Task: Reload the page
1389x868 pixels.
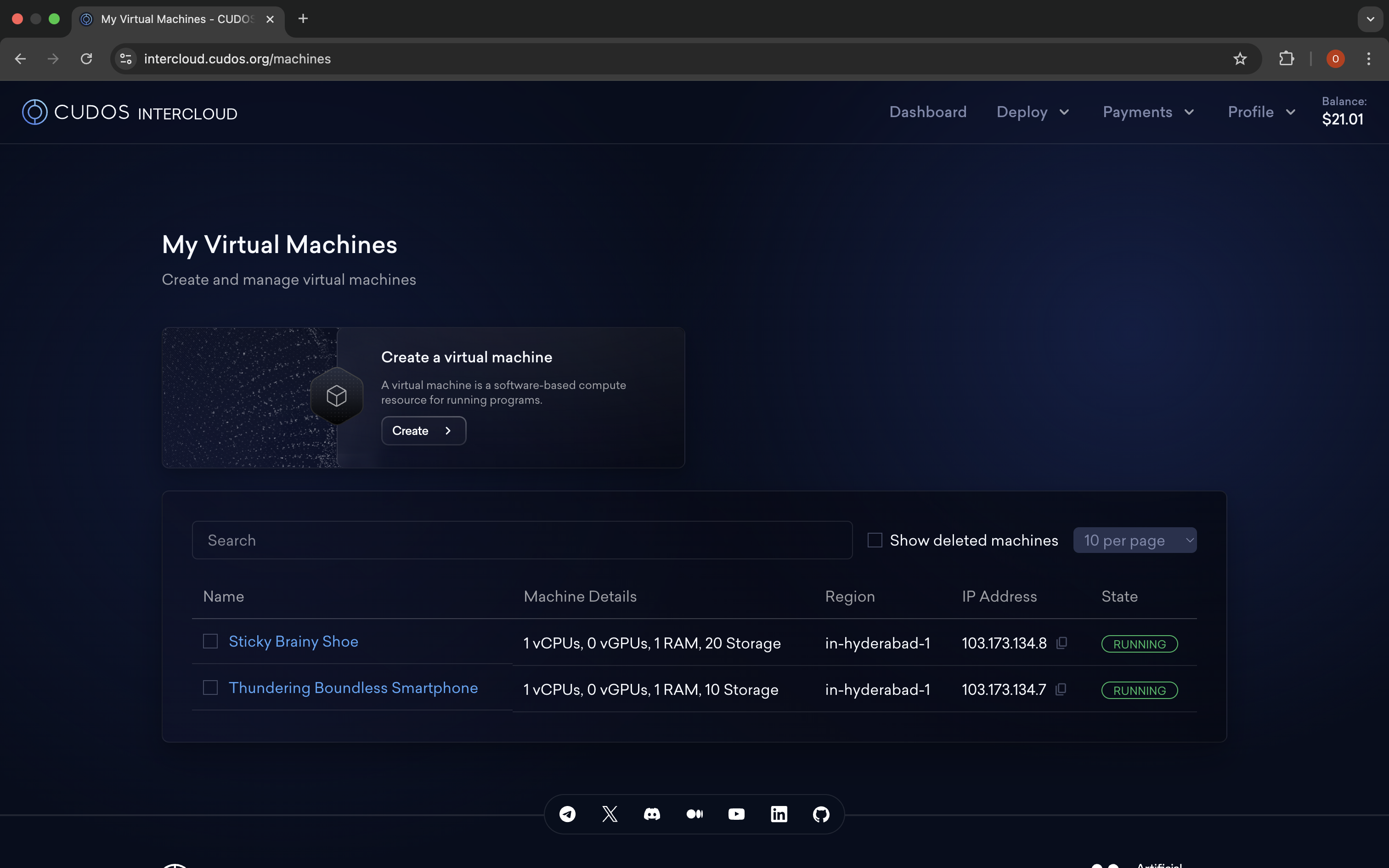Action: [86, 59]
